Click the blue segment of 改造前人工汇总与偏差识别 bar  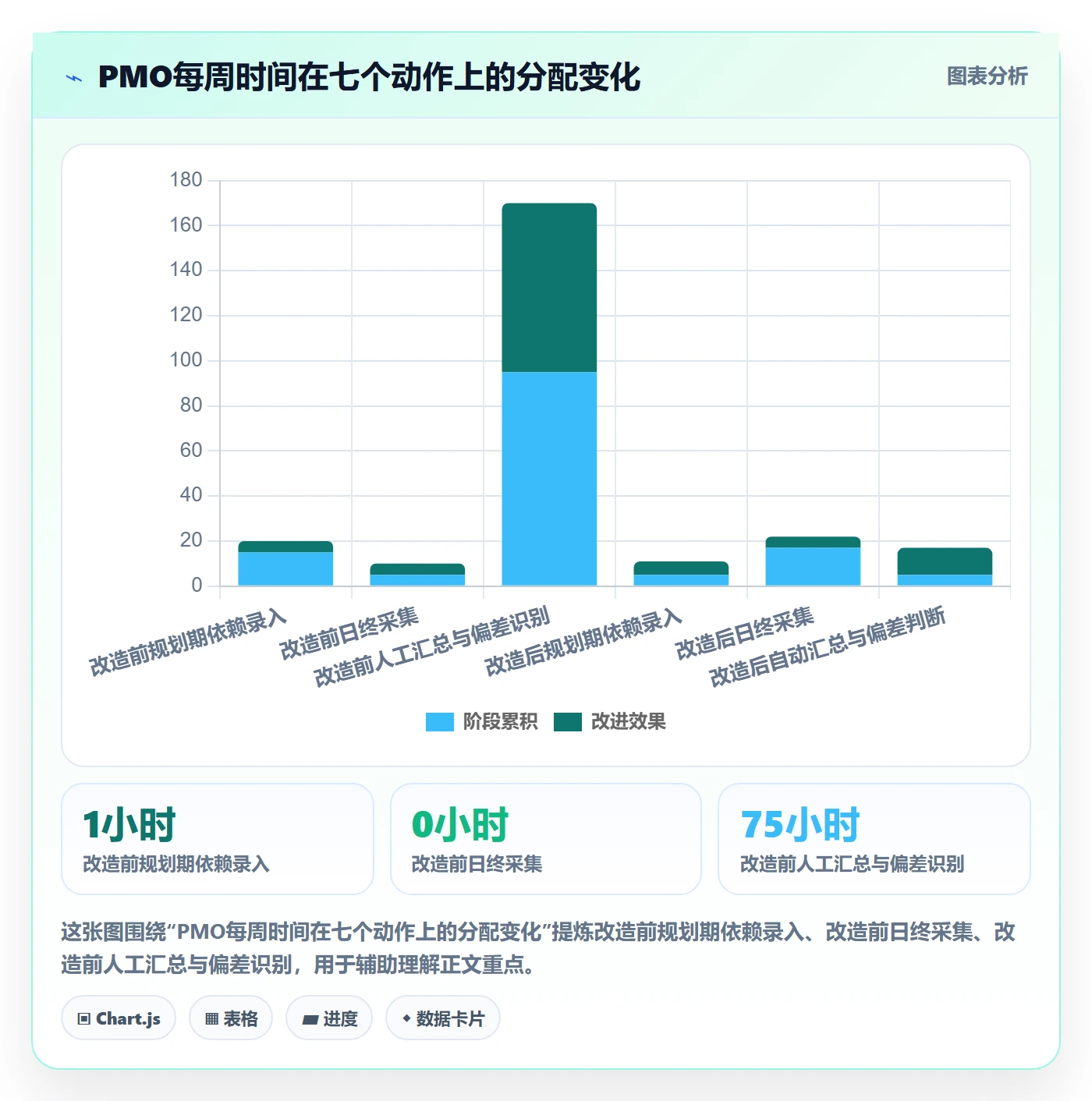549,479
